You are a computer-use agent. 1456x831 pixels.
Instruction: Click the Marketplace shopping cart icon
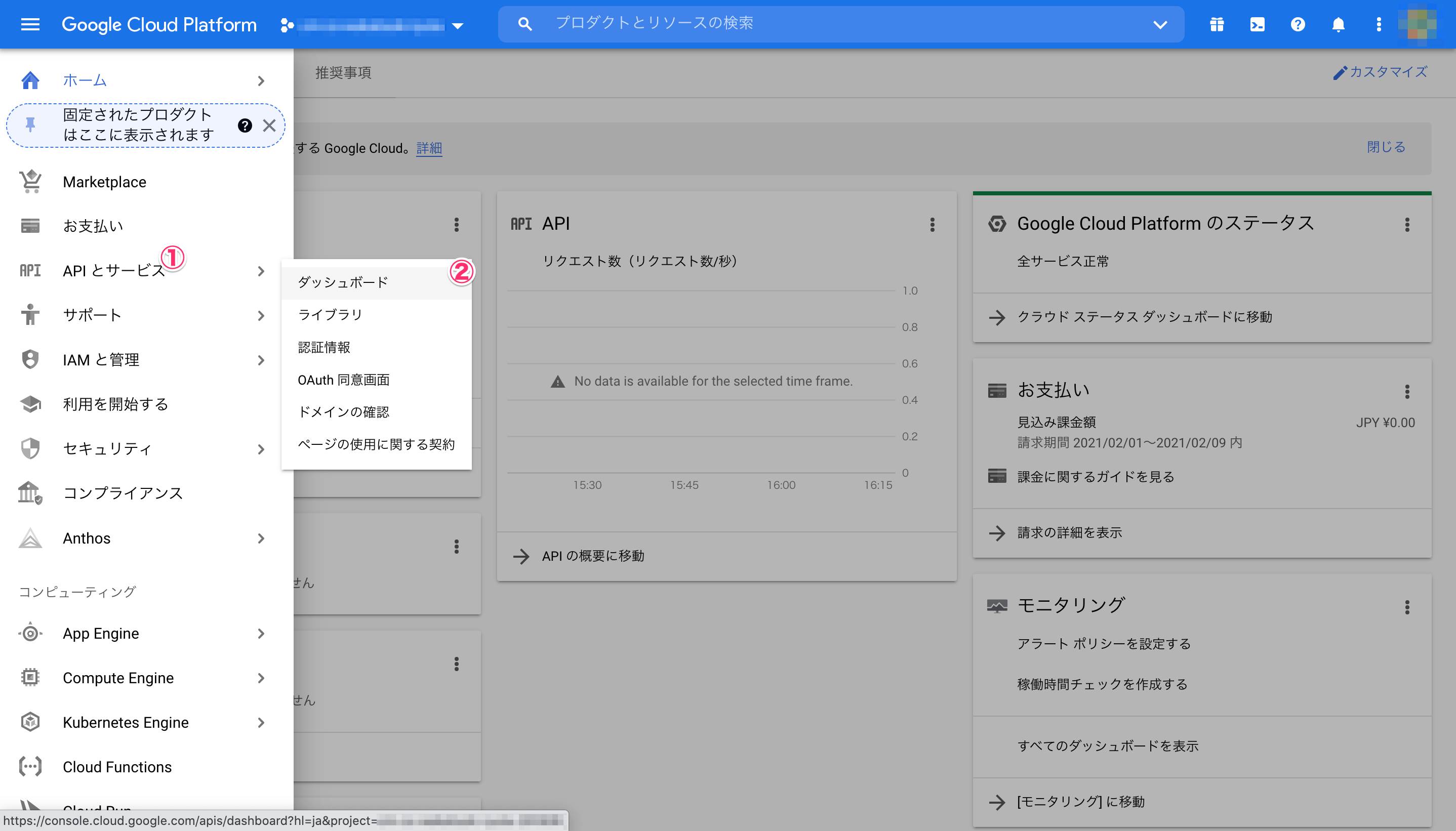click(x=30, y=182)
